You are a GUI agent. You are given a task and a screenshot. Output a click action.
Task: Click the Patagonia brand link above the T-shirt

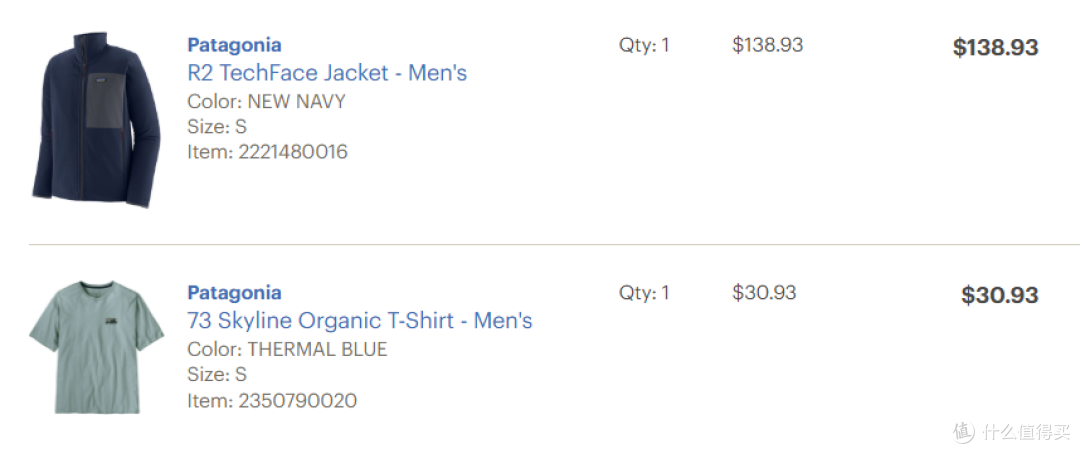[234, 293]
